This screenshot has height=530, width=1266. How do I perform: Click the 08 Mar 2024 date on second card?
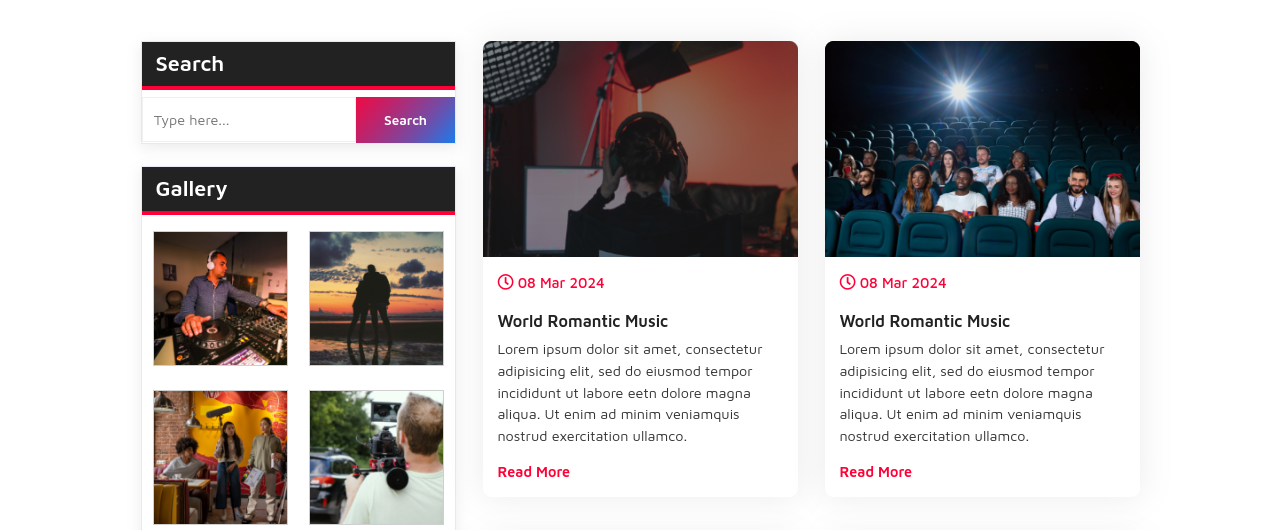pyautogui.click(x=903, y=283)
